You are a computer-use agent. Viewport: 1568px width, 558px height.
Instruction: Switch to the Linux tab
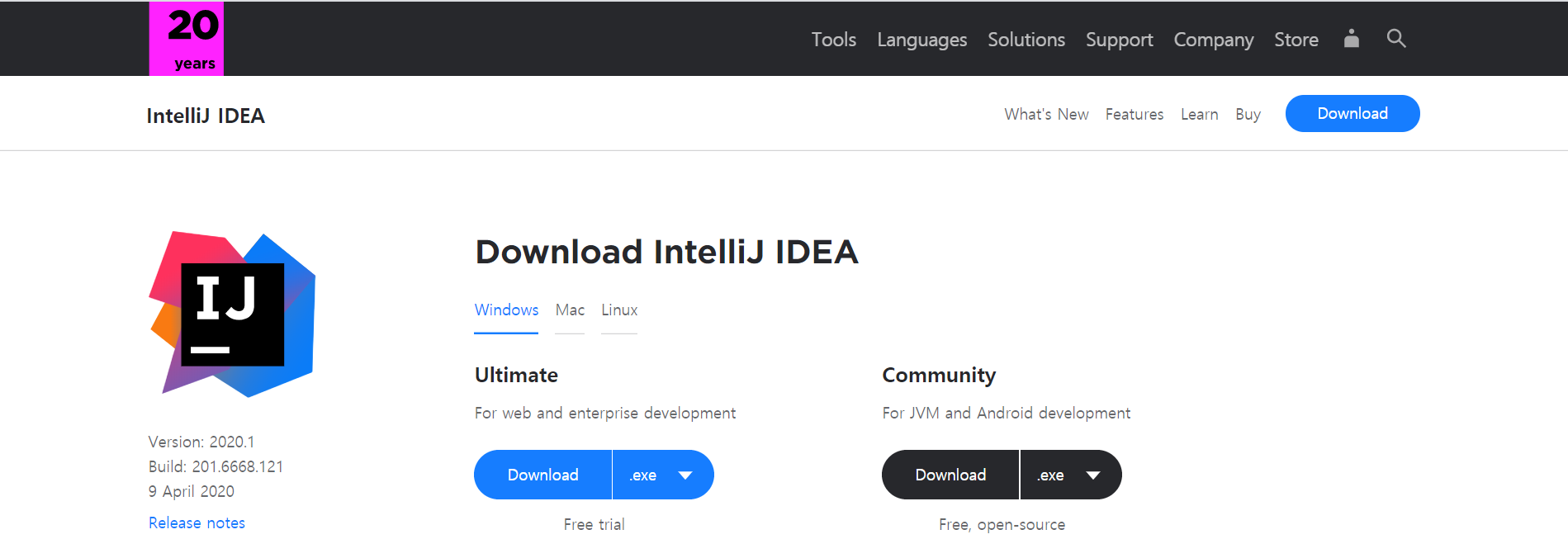[x=619, y=310]
